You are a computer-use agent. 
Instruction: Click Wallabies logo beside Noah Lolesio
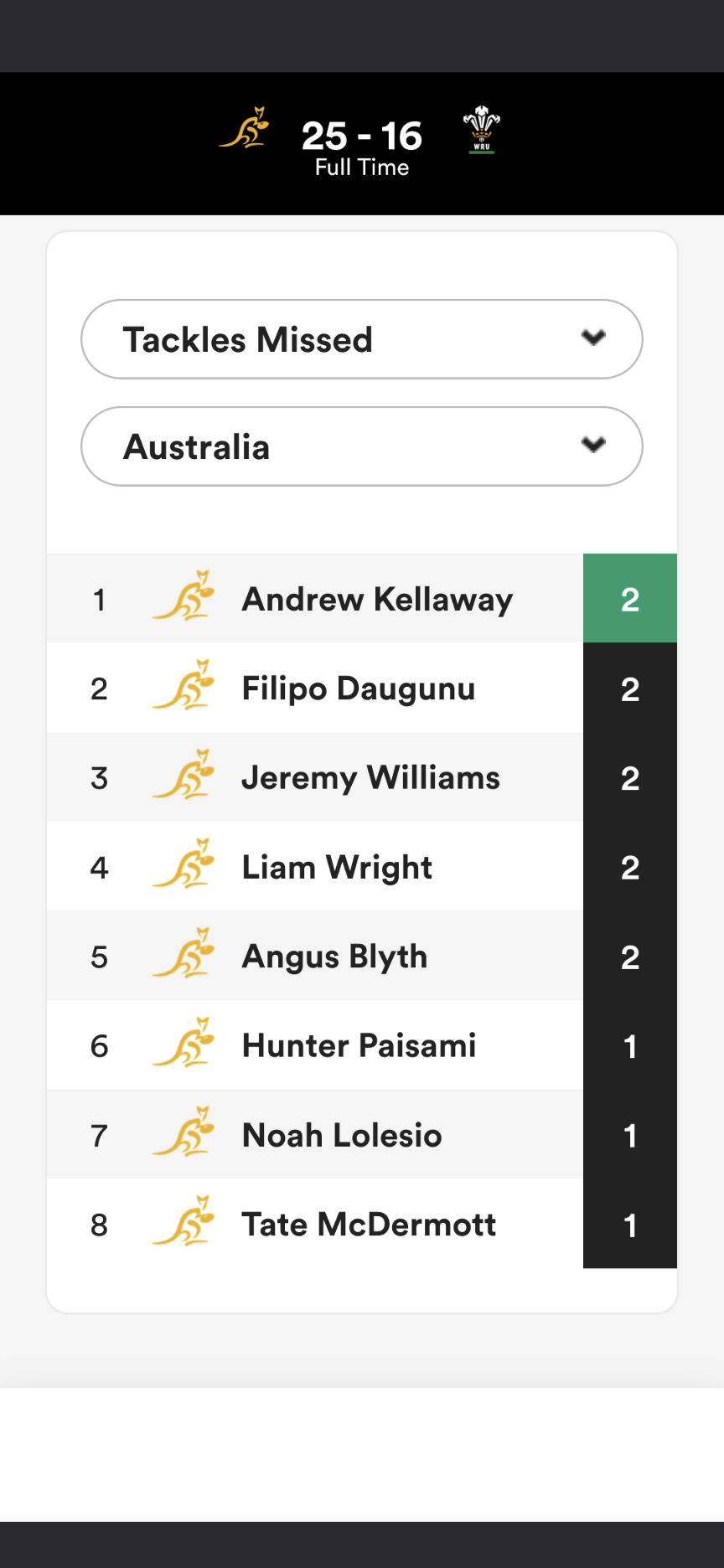click(x=184, y=1132)
